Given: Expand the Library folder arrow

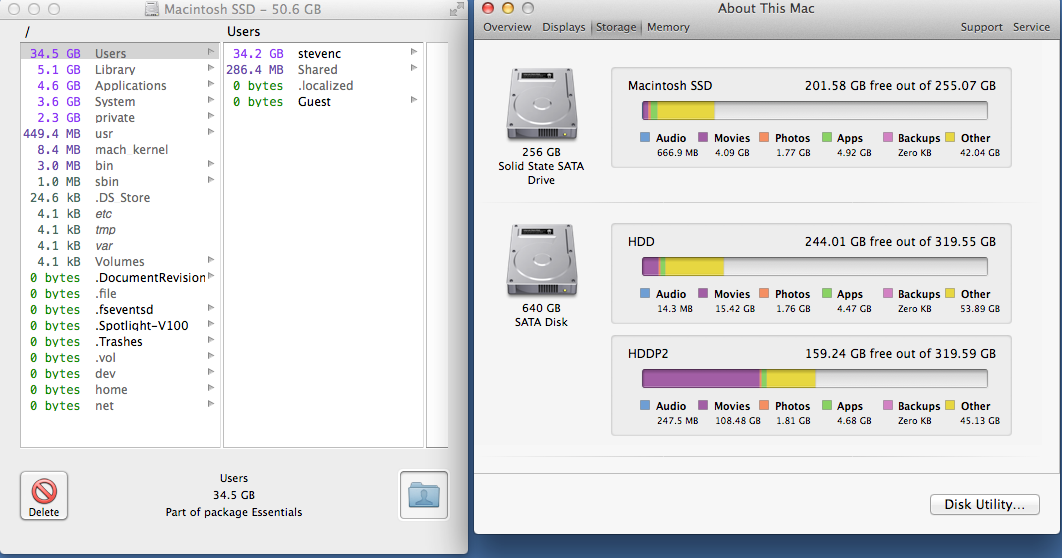Looking at the screenshot, I should pyautogui.click(x=211, y=68).
